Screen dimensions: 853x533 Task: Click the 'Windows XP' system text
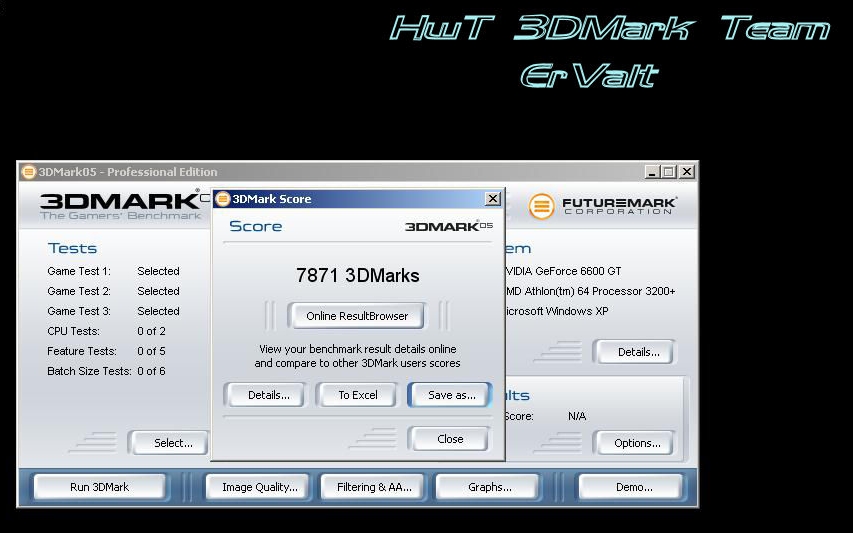click(577, 311)
